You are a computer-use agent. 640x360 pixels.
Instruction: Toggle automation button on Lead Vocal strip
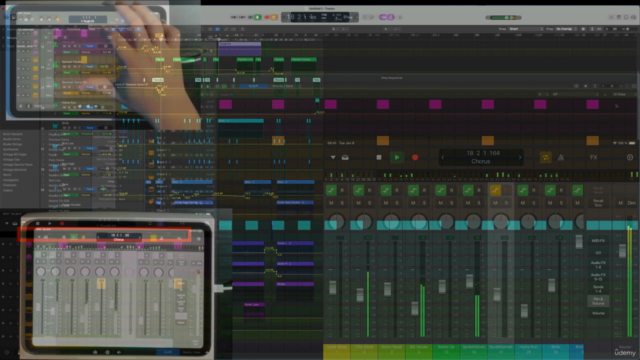331,190
